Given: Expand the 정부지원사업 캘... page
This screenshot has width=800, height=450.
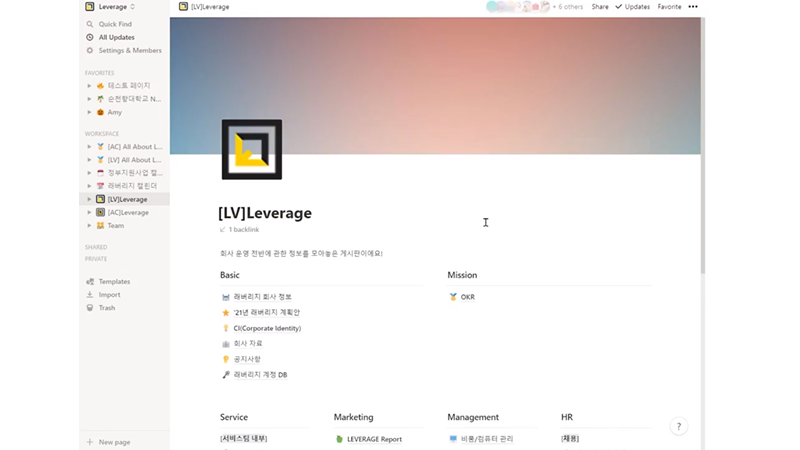Looking at the screenshot, I should [x=89, y=173].
